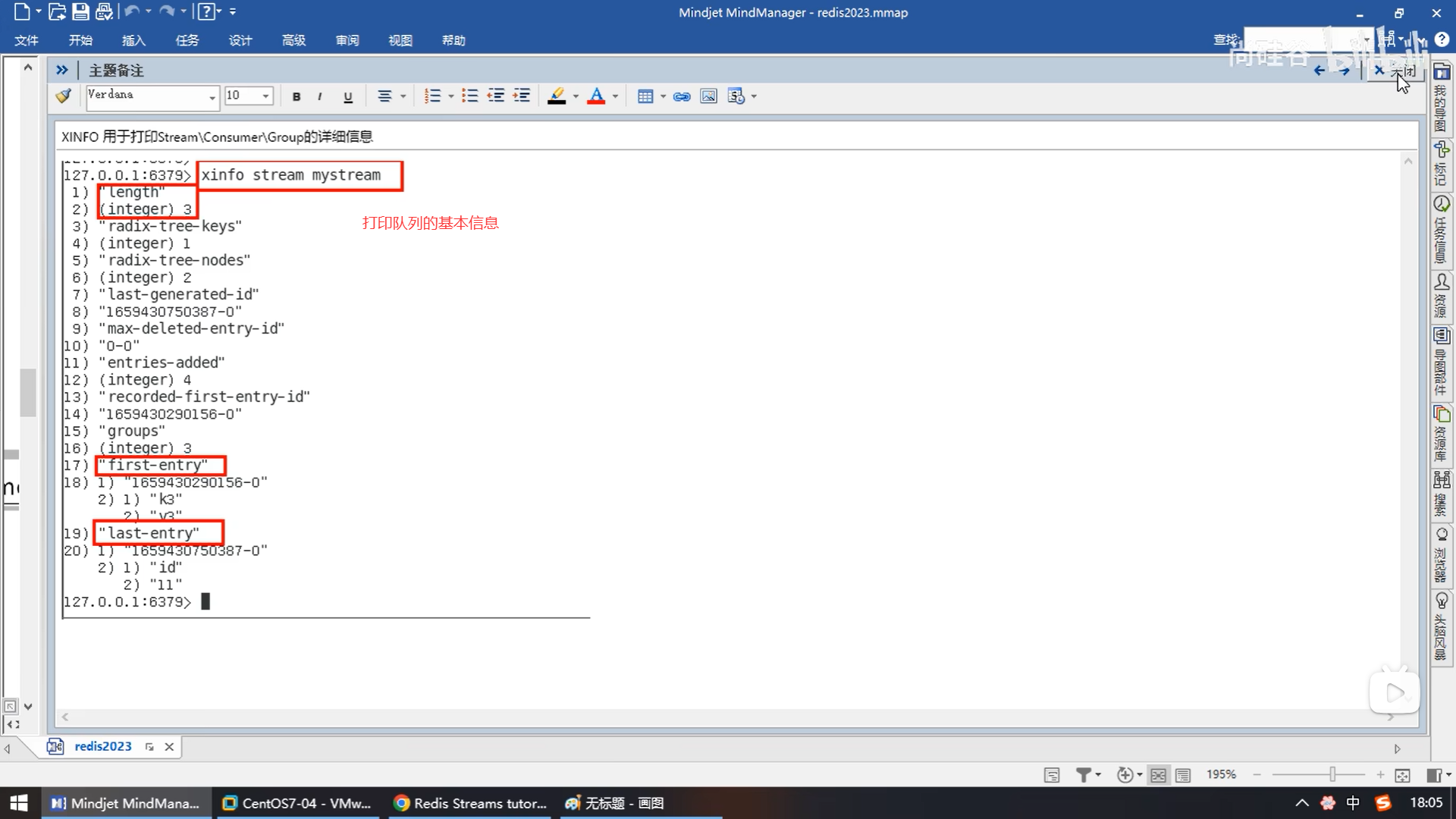
Task: Switch to the redis2023 document tab
Action: 102,746
